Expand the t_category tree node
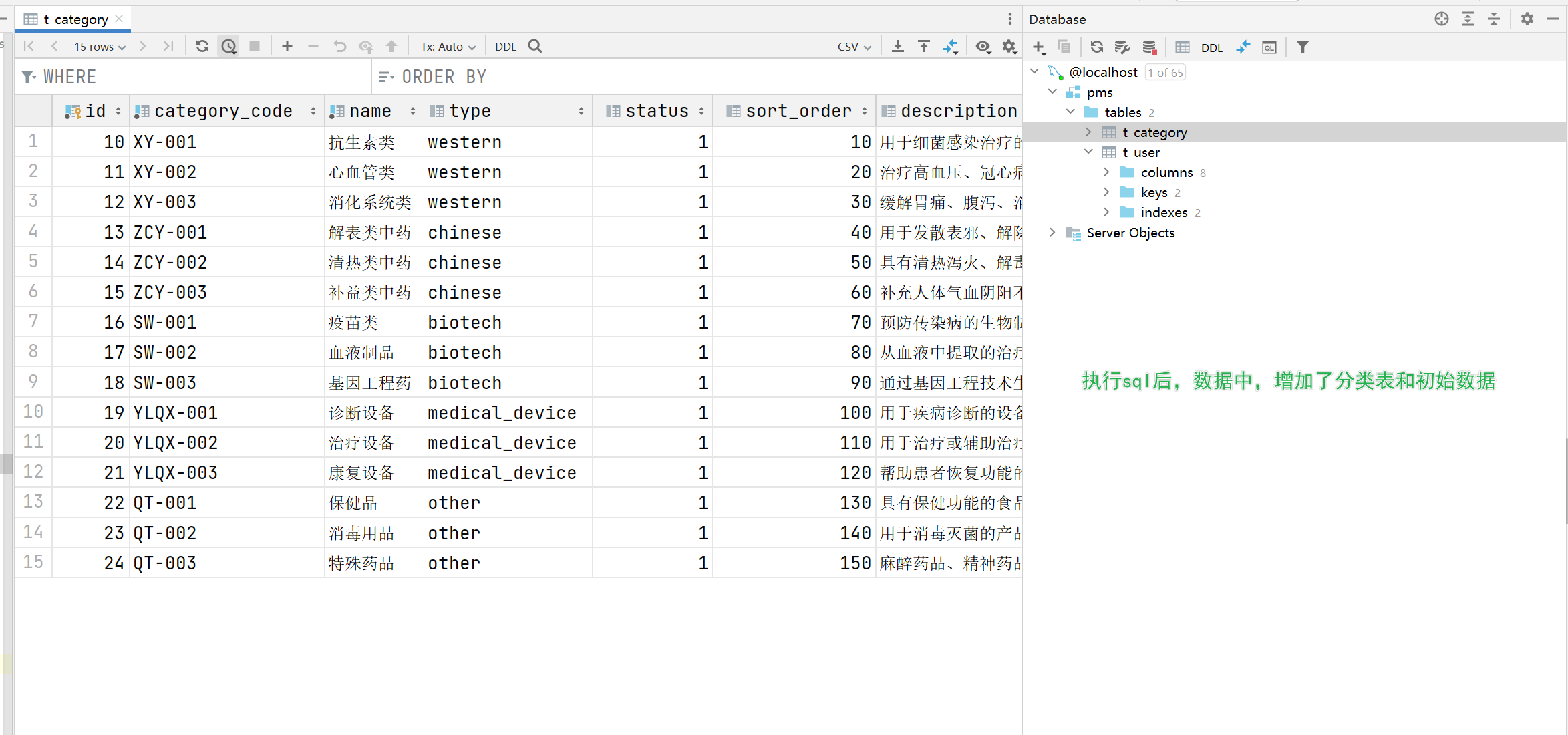Image resolution: width=1568 pixels, height=735 pixels. pyautogui.click(x=1088, y=132)
